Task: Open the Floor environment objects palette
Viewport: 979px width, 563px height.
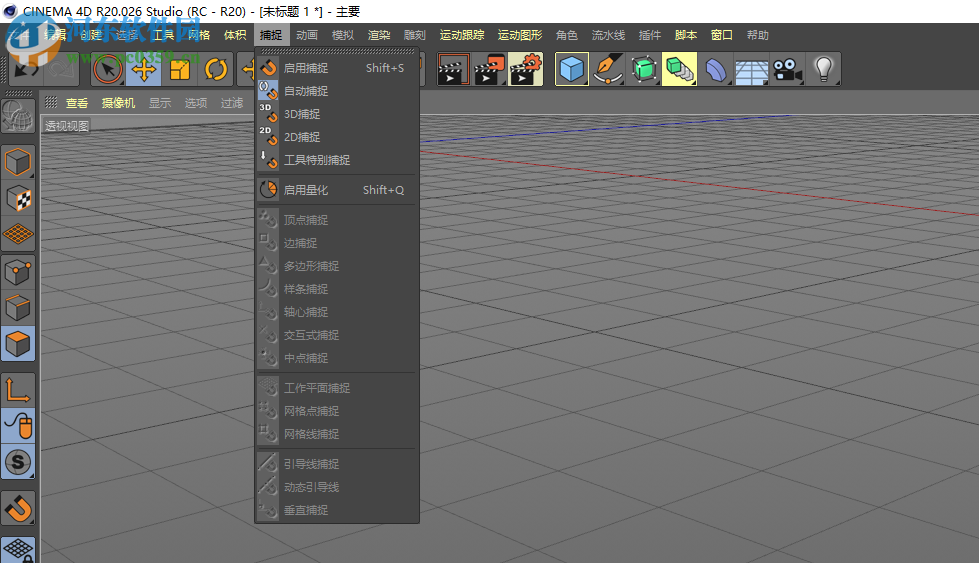Action: click(x=752, y=69)
